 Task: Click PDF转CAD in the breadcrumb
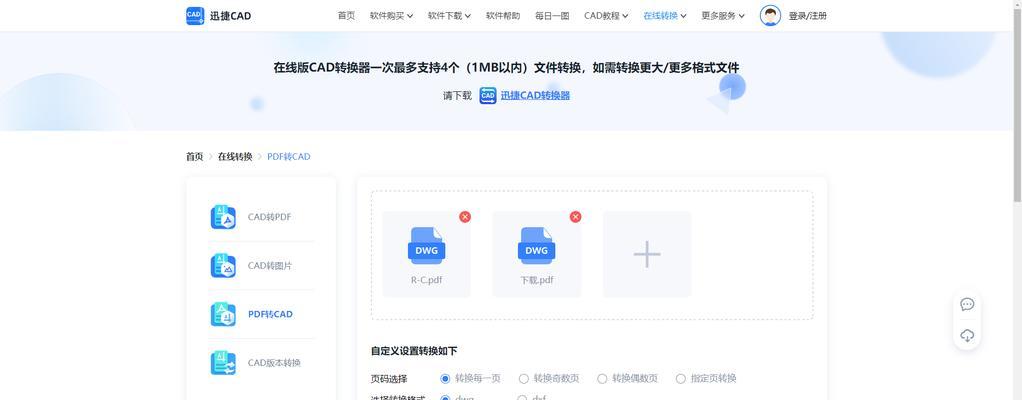tap(289, 156)
